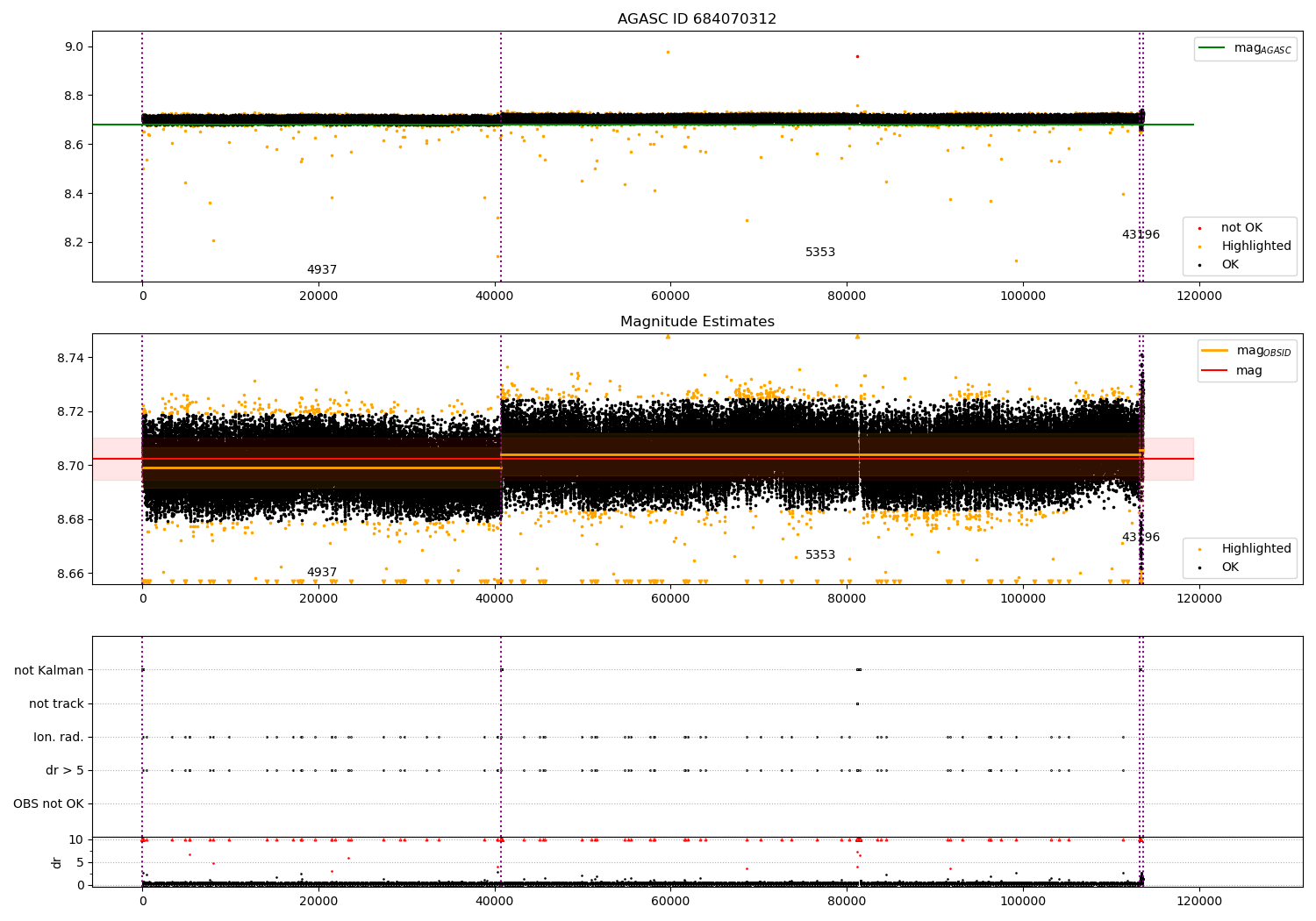Click OBSID label 43196 in top plot

click(1141, 235)
